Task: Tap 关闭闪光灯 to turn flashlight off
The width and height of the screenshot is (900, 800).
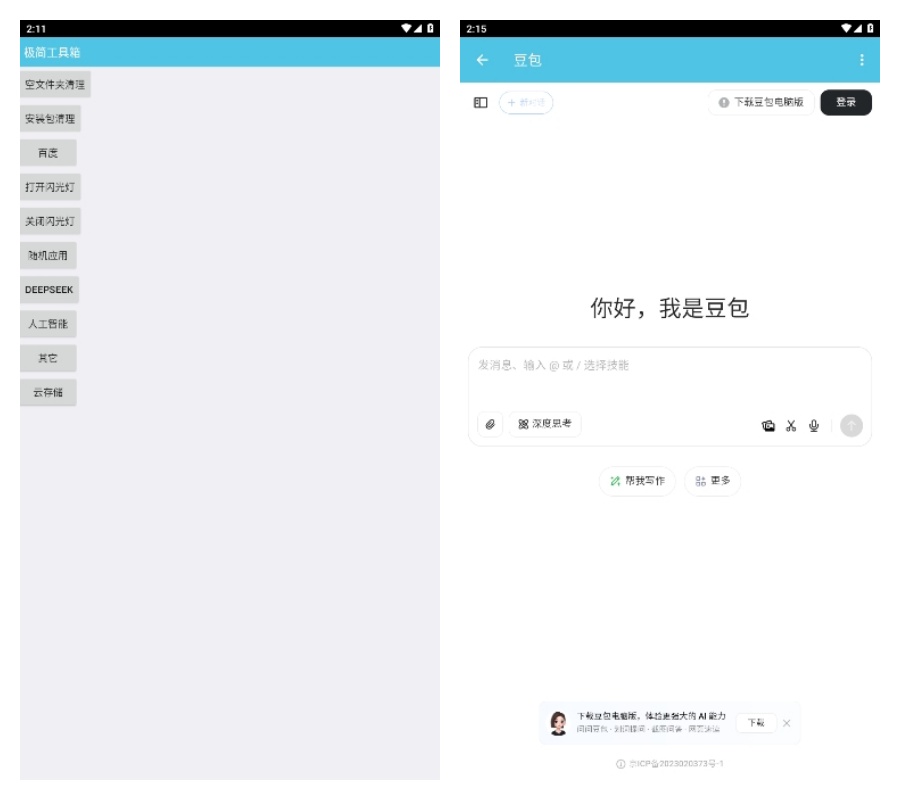Action: pos(50,222)
